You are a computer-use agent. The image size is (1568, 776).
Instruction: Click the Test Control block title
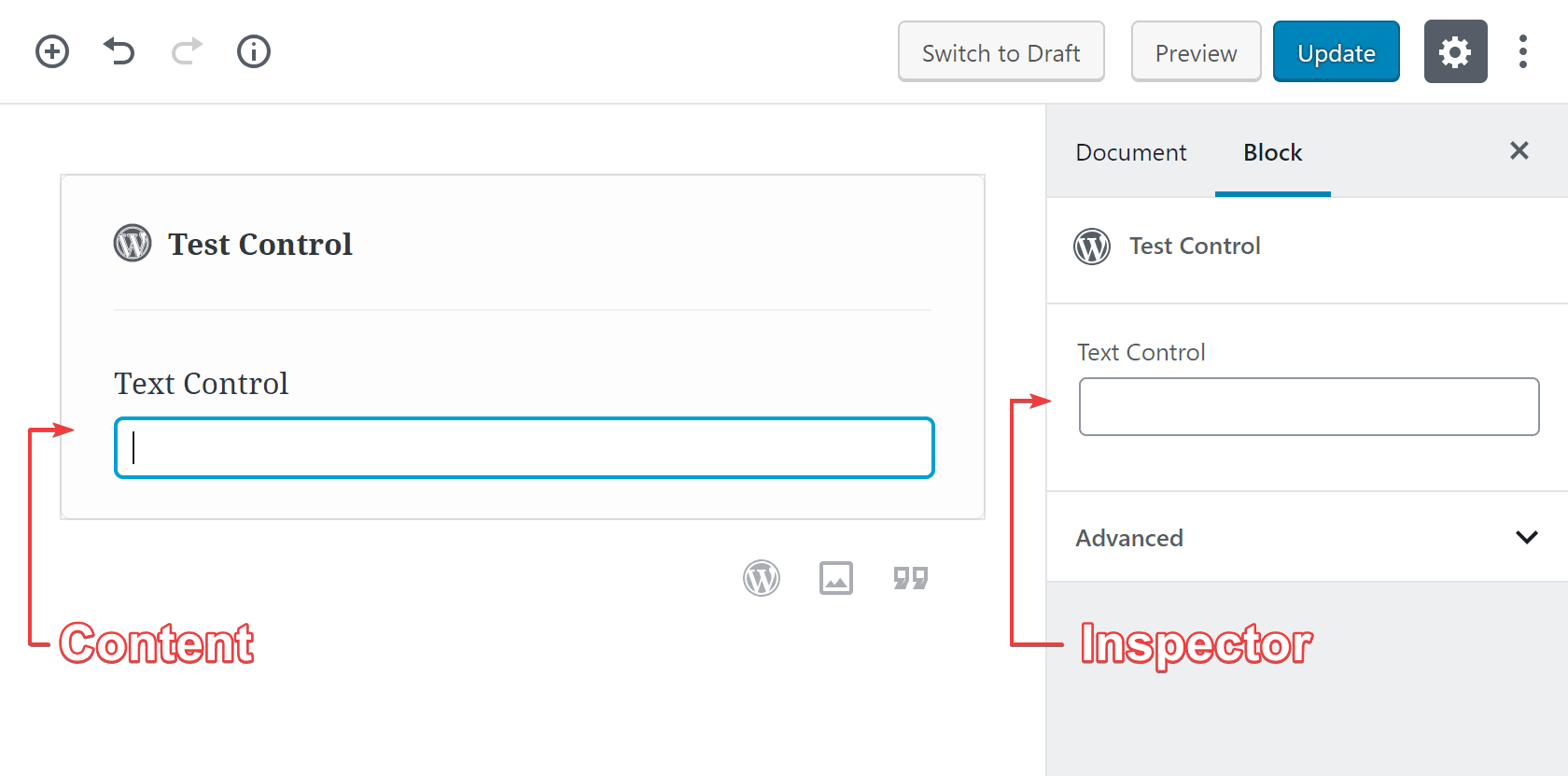click(x=260, y=244)
